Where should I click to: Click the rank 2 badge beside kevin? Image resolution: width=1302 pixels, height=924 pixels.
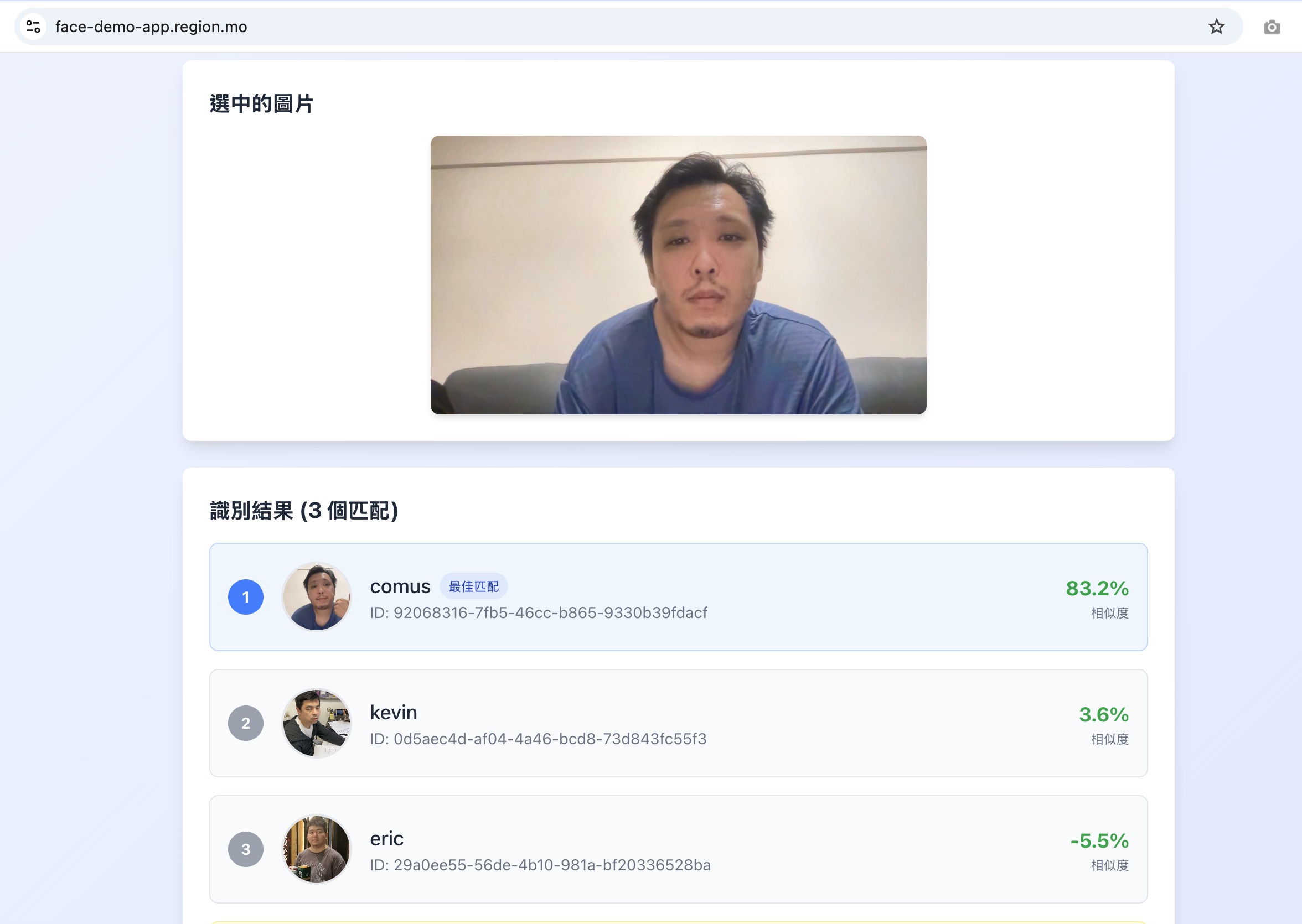[x=246, y=723]
